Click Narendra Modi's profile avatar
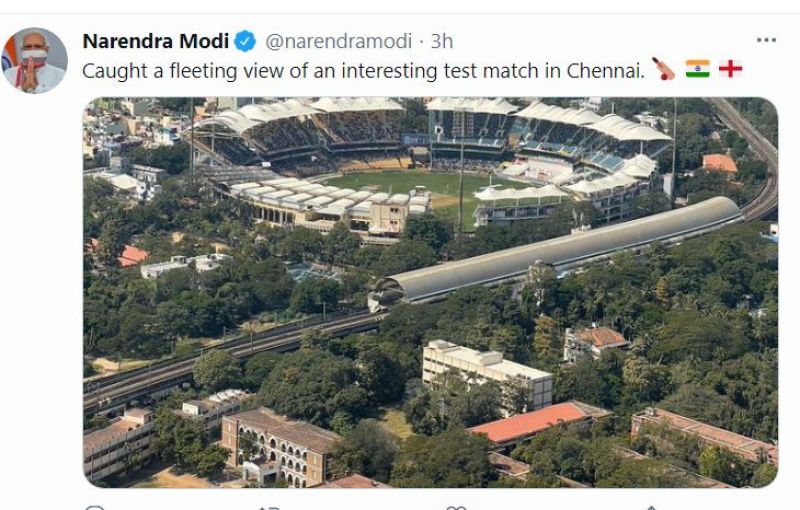 coord(35,61)
